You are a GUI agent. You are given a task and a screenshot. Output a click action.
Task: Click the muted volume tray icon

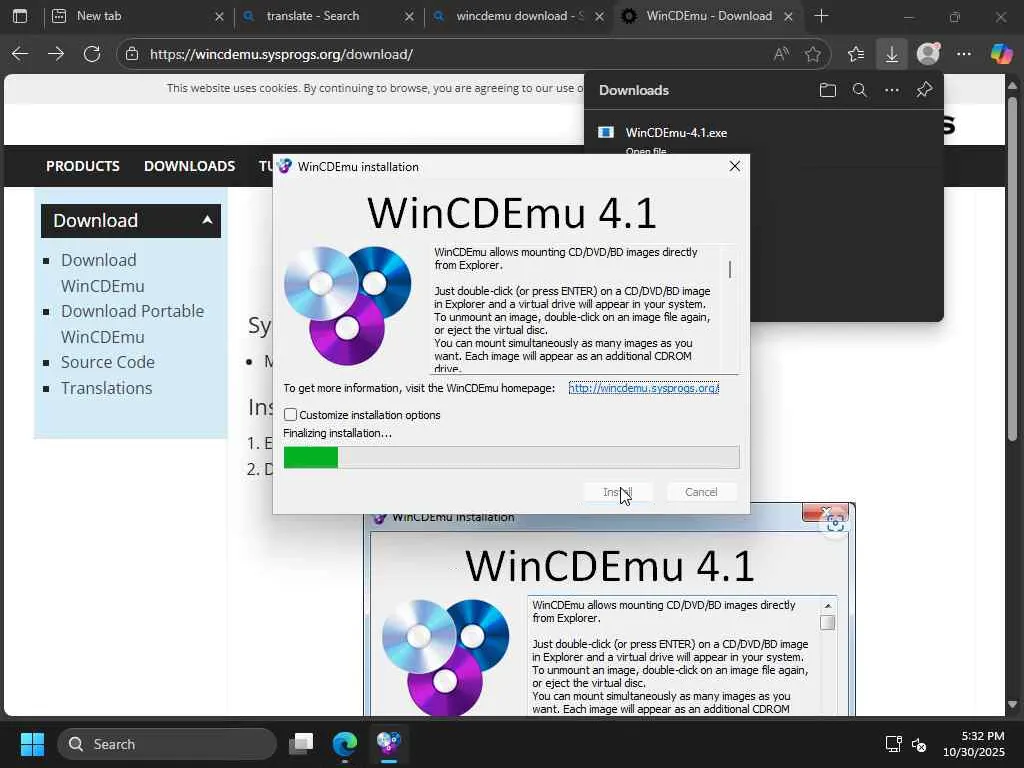click(x=919, y=744)
